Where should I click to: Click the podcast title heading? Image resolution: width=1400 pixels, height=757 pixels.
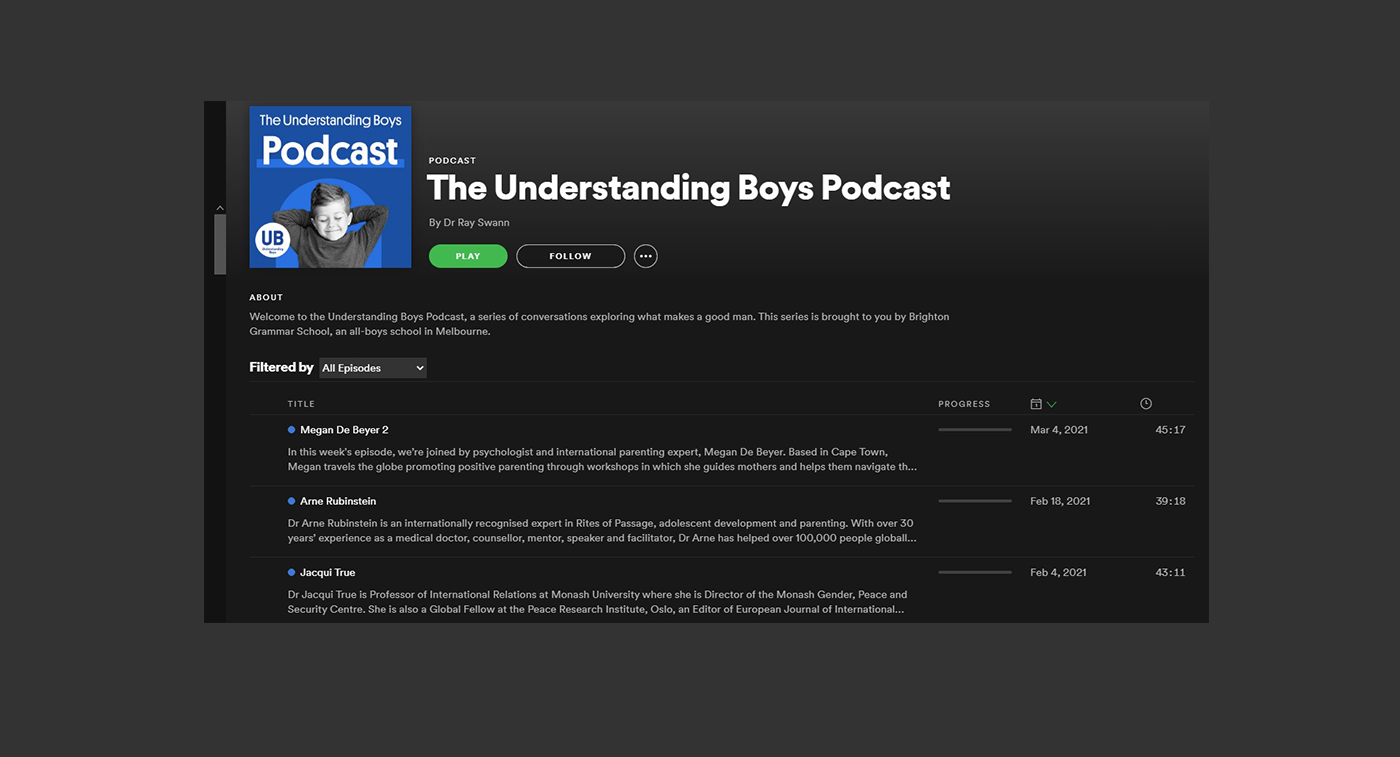pyautogui.click(x=688, y=188)
